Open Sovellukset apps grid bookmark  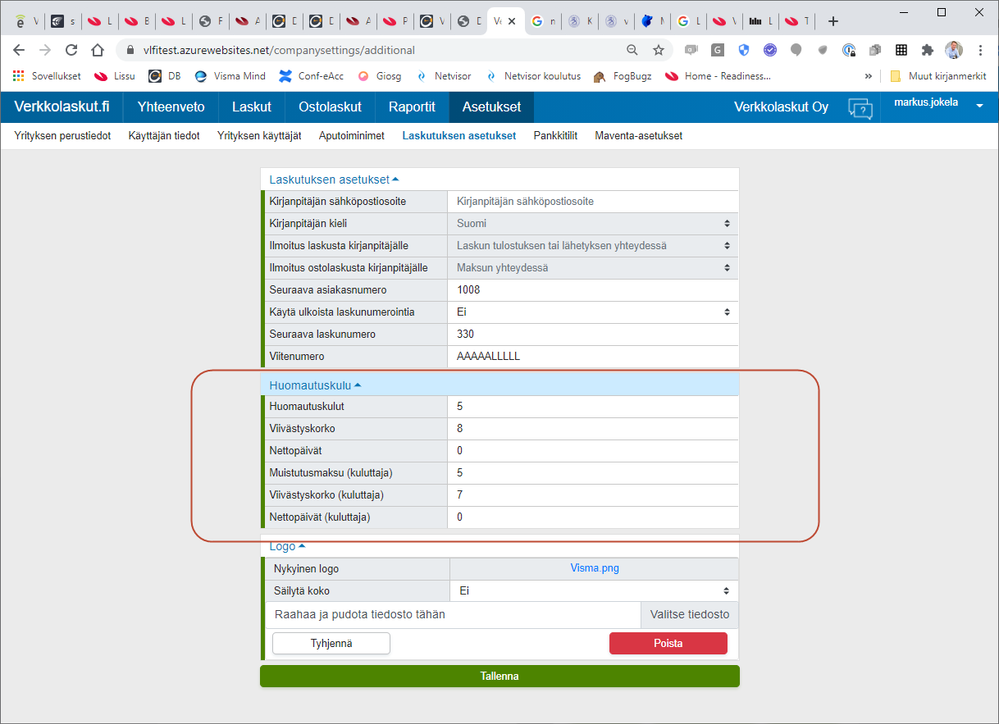pos(47,76)
